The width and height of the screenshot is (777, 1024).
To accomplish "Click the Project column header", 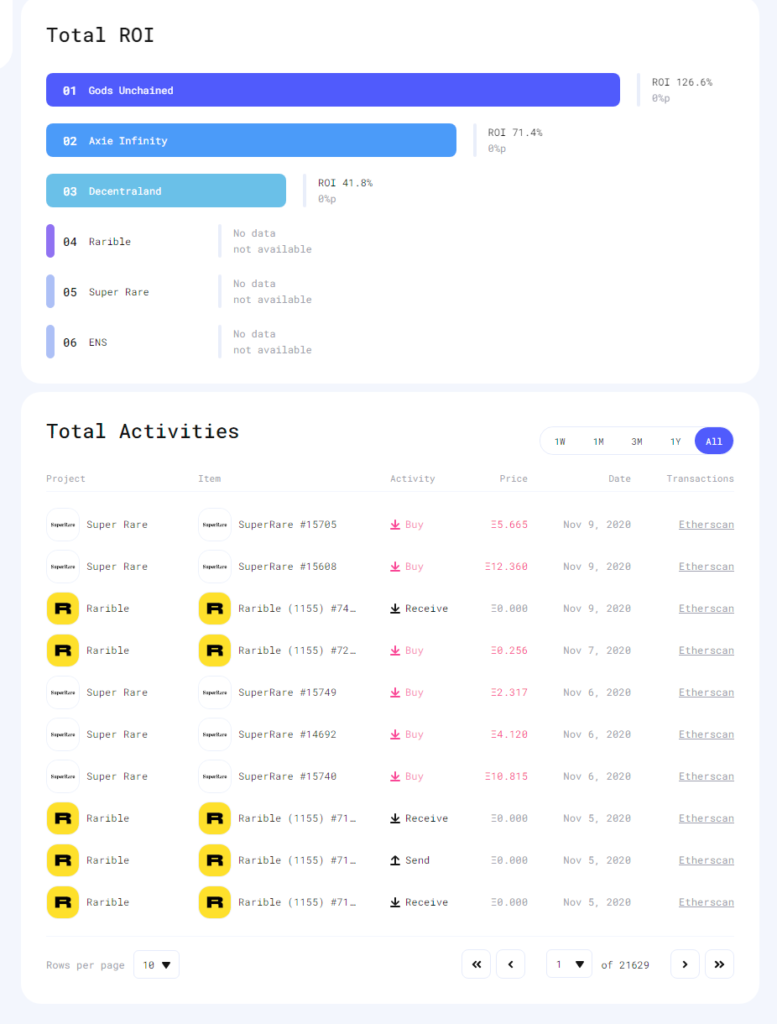I will pyautogui.click(x=66, y=479).
